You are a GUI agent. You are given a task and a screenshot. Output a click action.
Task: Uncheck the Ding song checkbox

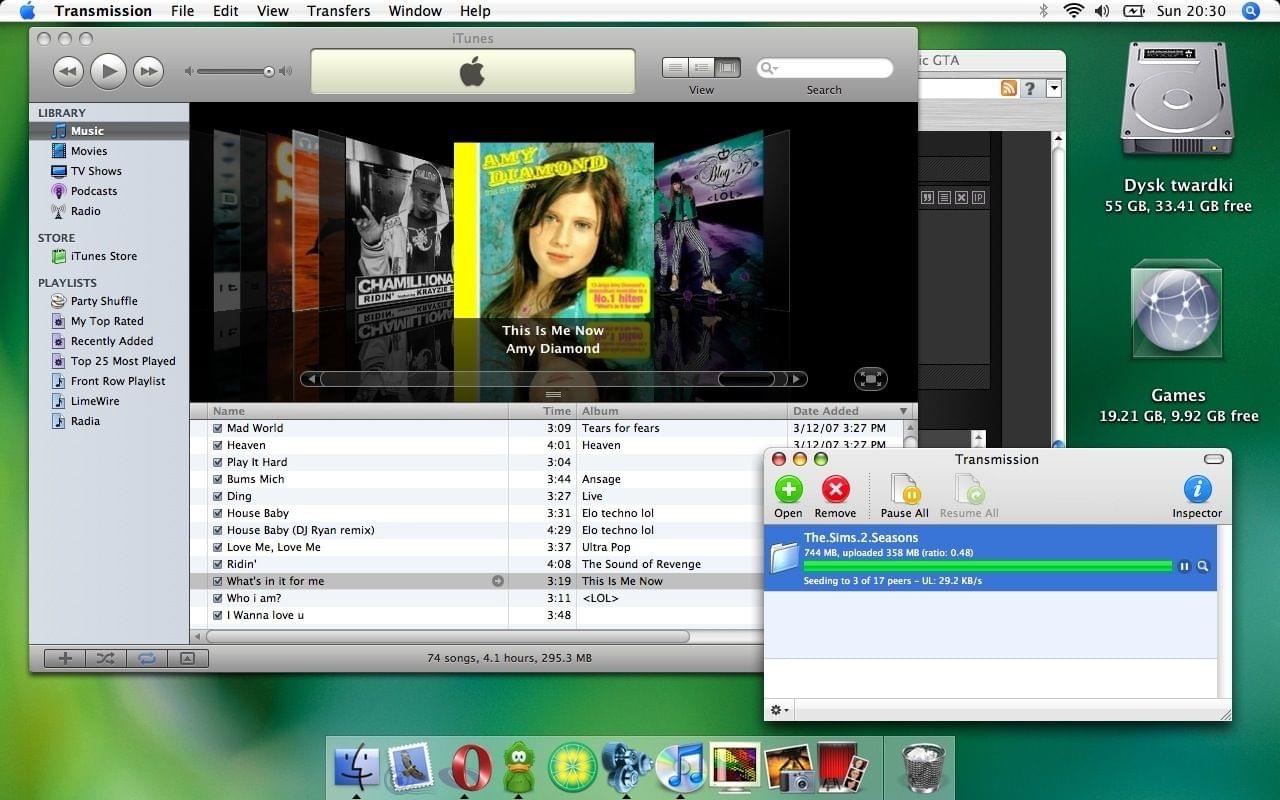[x=218, y=496]
